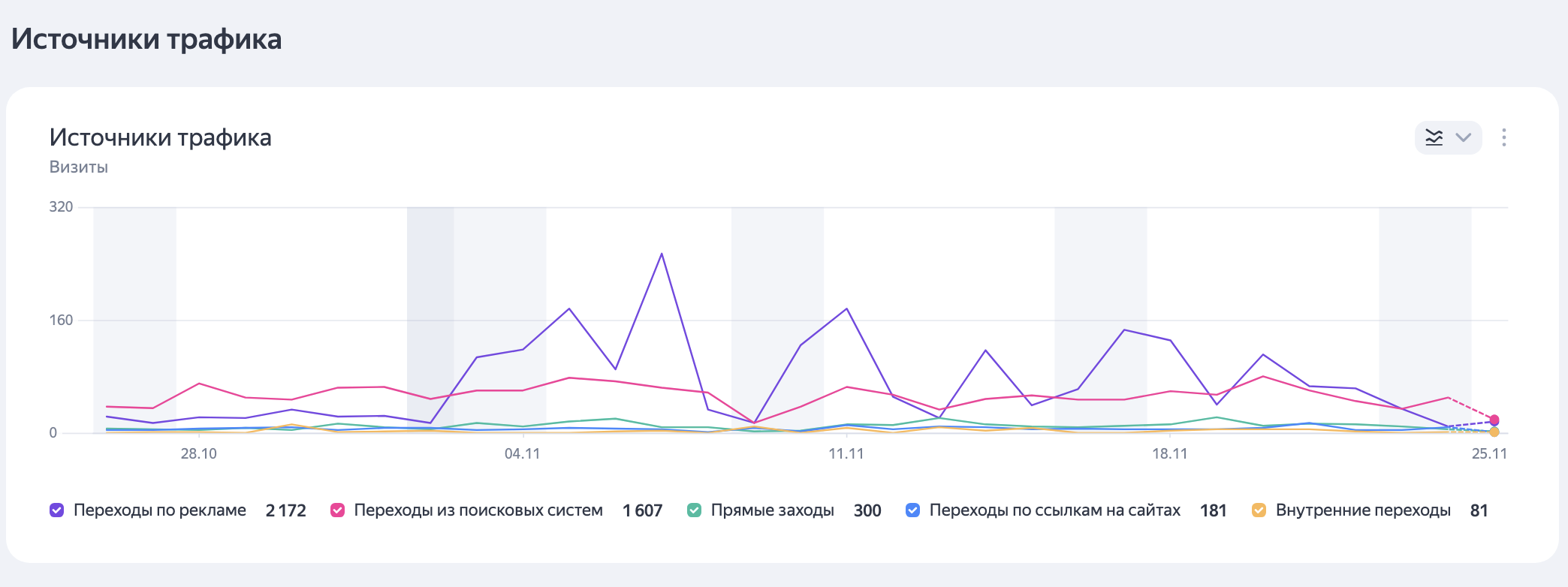Screen dimensions: 1568x587
Task: Click the 04.11 date on the x-axis
Action: 522,454
